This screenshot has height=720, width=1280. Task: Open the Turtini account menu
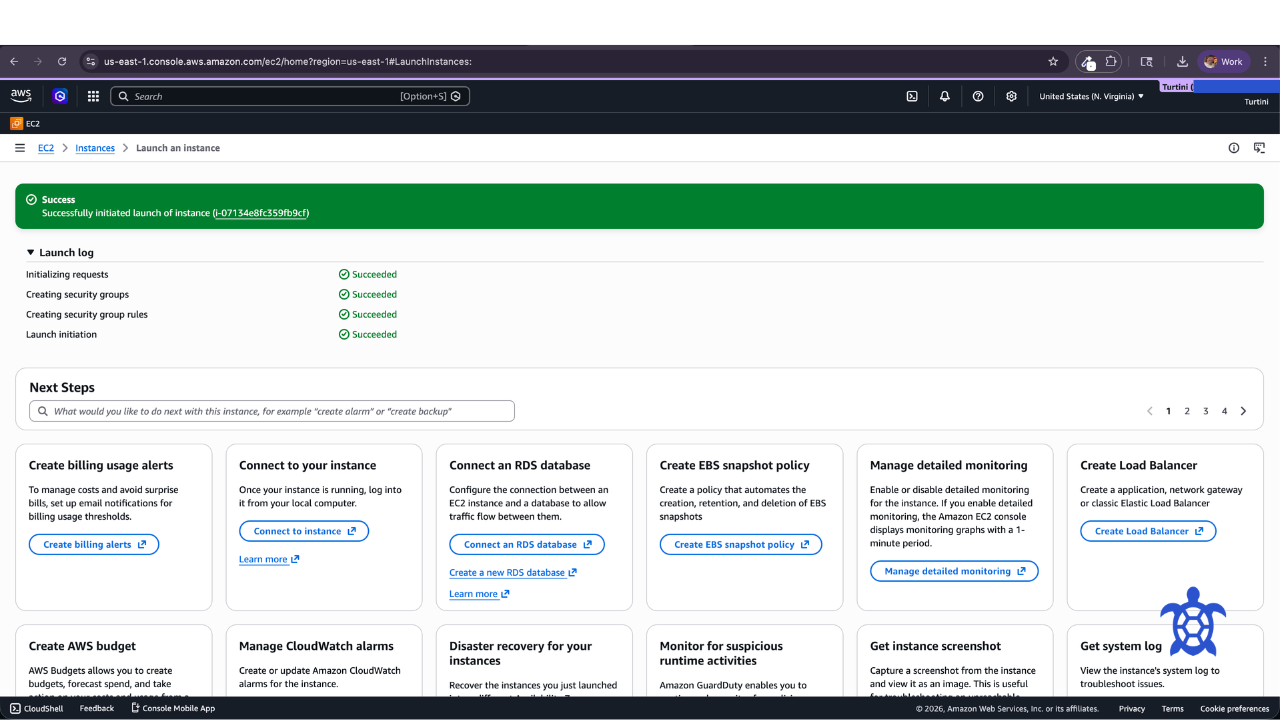pos(1256,102)
